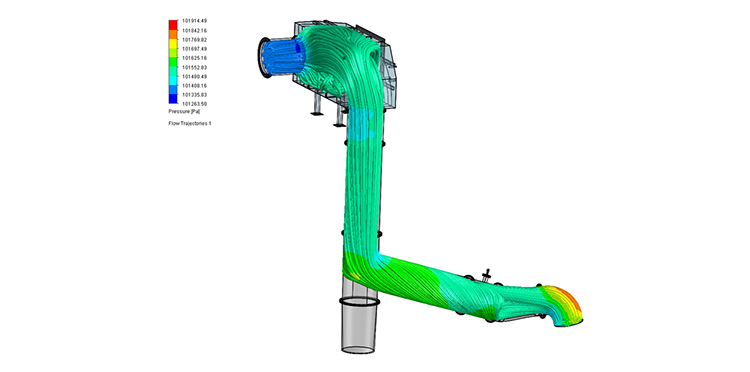Click the support leg under the housing

pos(317,104)
